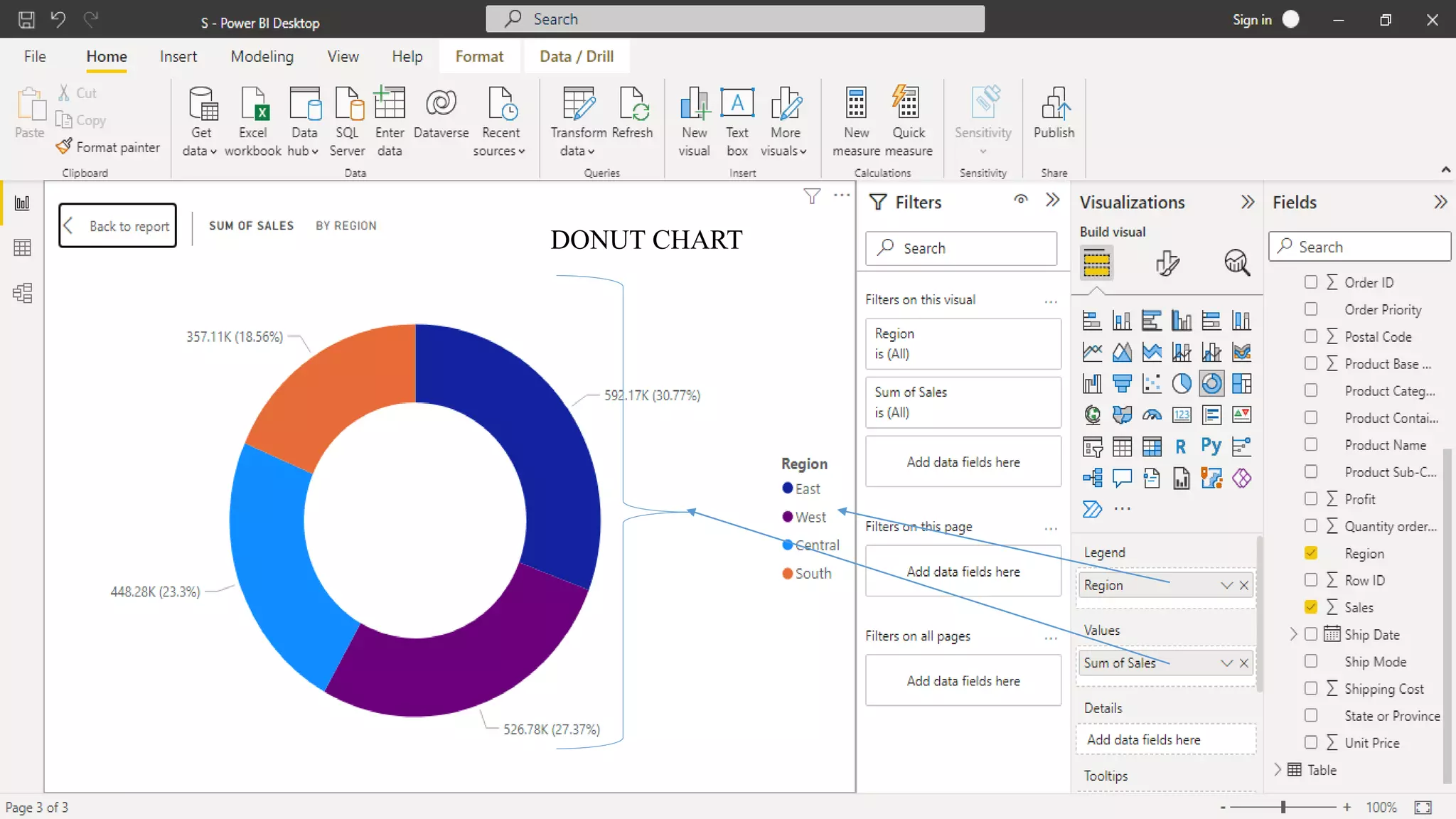Click the Save icon in title bar
The width and height of the screenshot is (1456, 819).
coord(26,19)
